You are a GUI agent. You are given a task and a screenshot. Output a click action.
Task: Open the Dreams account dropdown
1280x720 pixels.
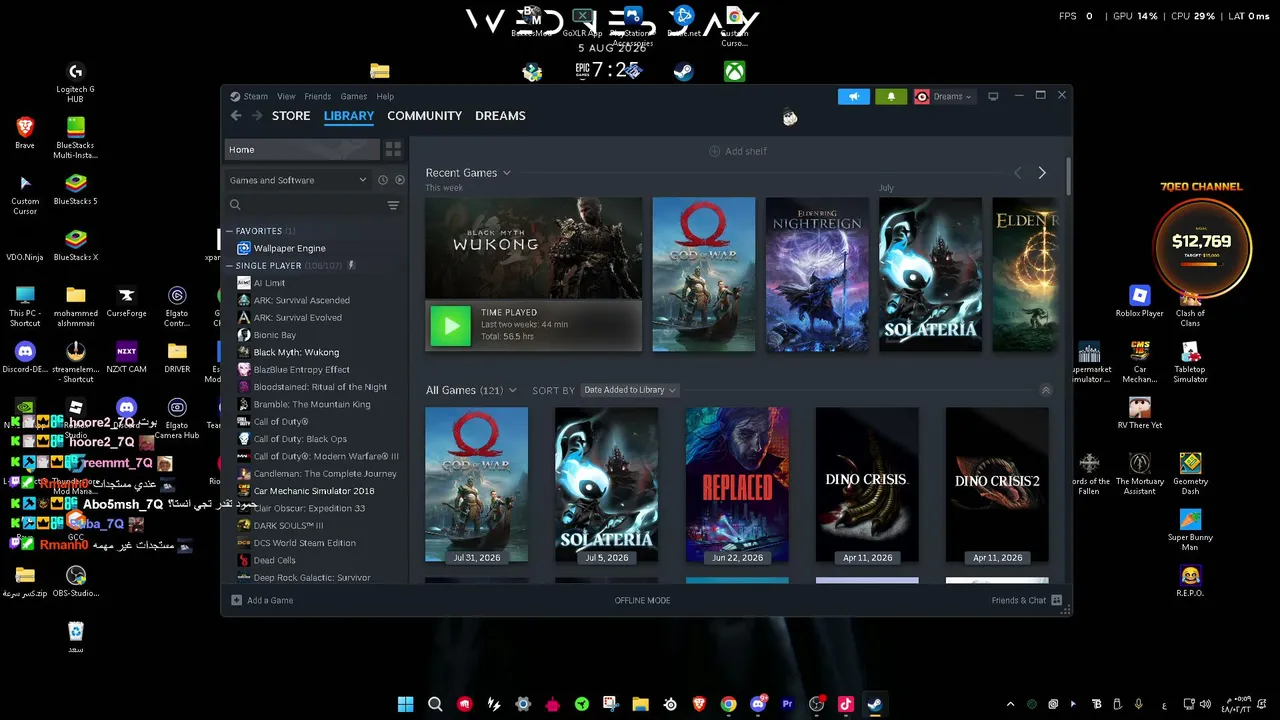pos(943,96)
